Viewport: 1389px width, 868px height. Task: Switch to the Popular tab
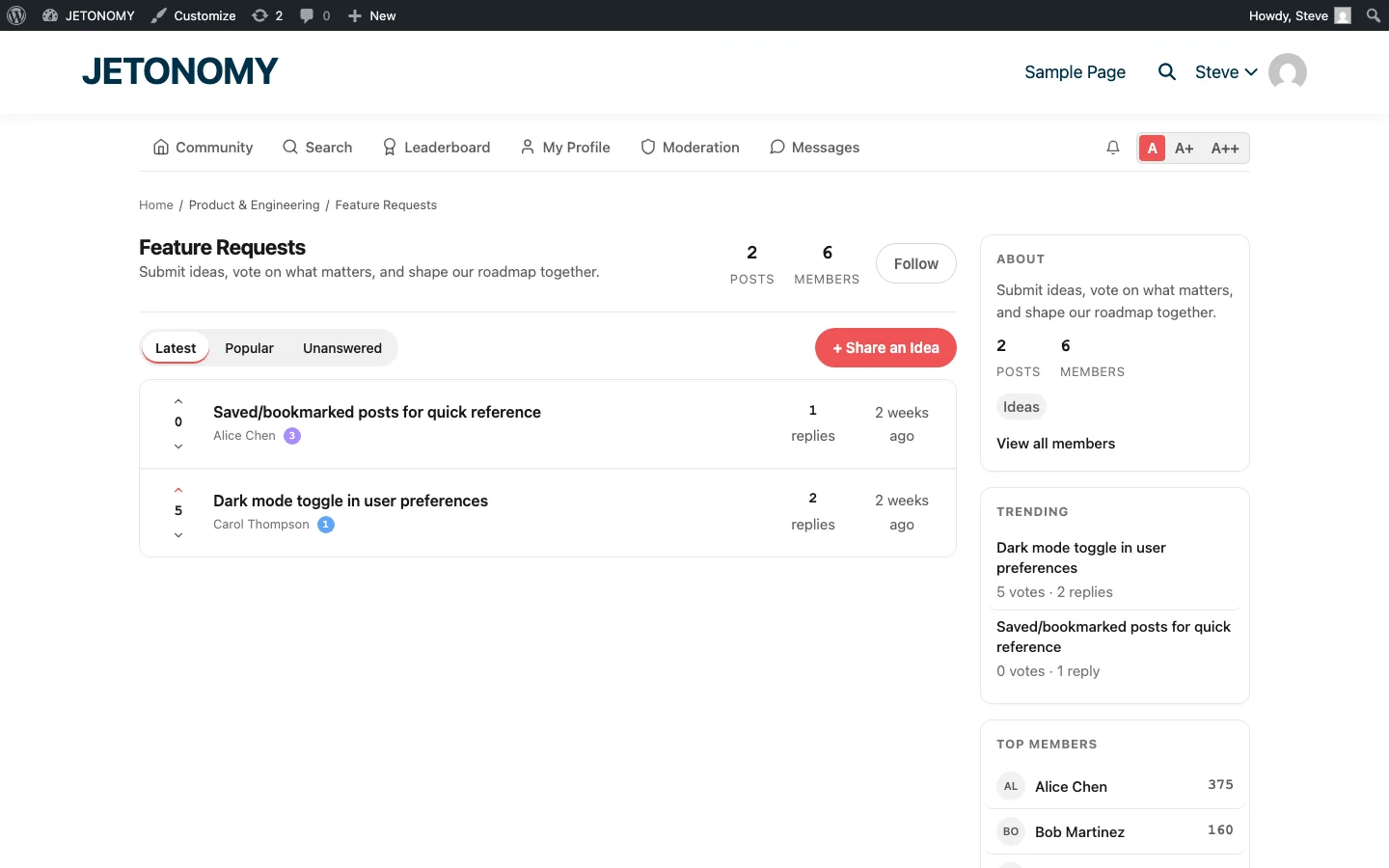point(249,347)
